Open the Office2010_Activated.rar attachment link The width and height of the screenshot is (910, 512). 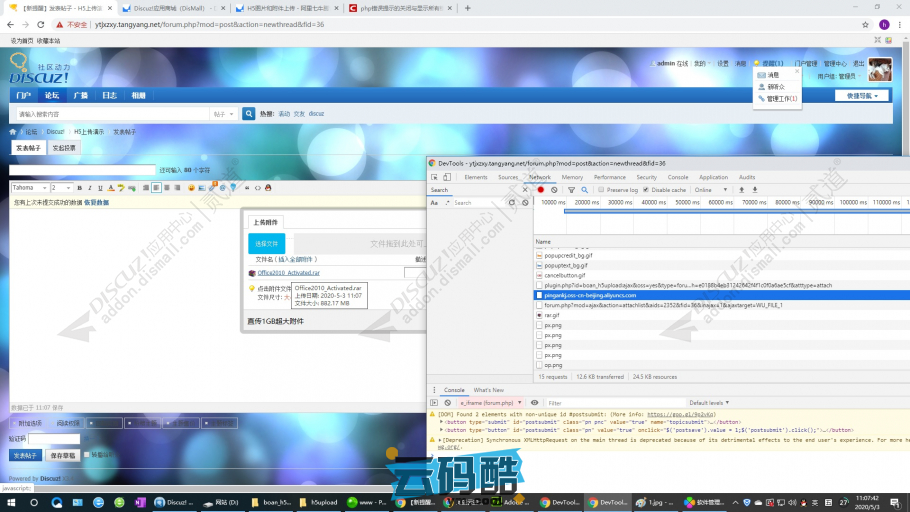[288, 272]
